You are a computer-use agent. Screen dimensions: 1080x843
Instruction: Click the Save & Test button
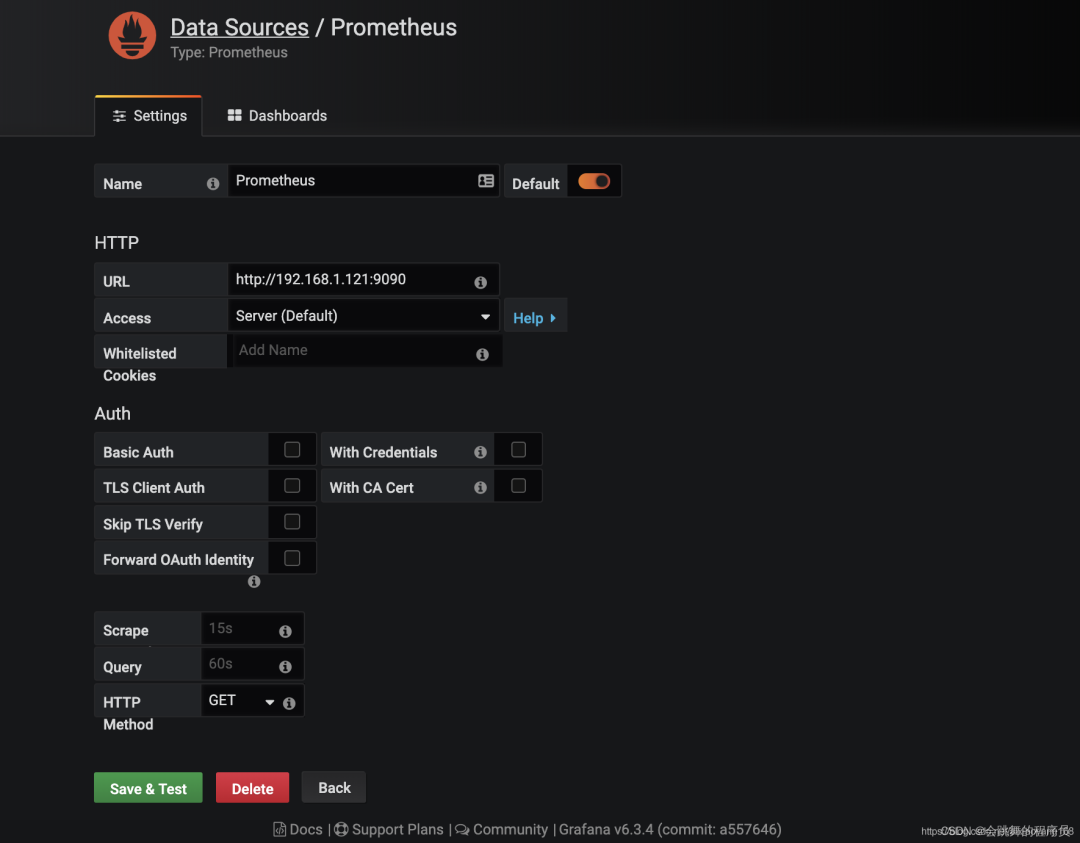148,788
